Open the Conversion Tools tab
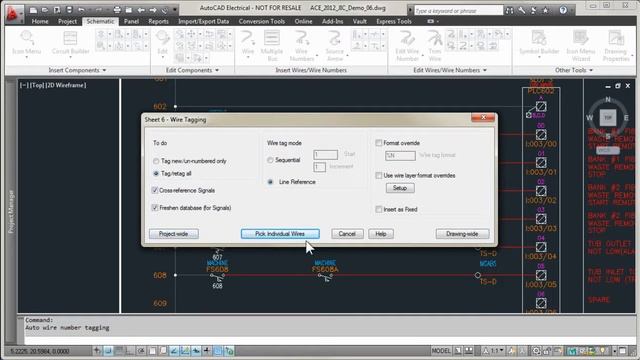 (262, 21)
